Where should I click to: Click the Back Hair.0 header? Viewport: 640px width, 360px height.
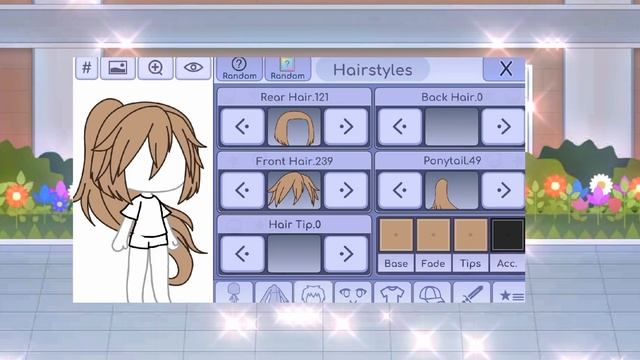[x=451, y=97]
